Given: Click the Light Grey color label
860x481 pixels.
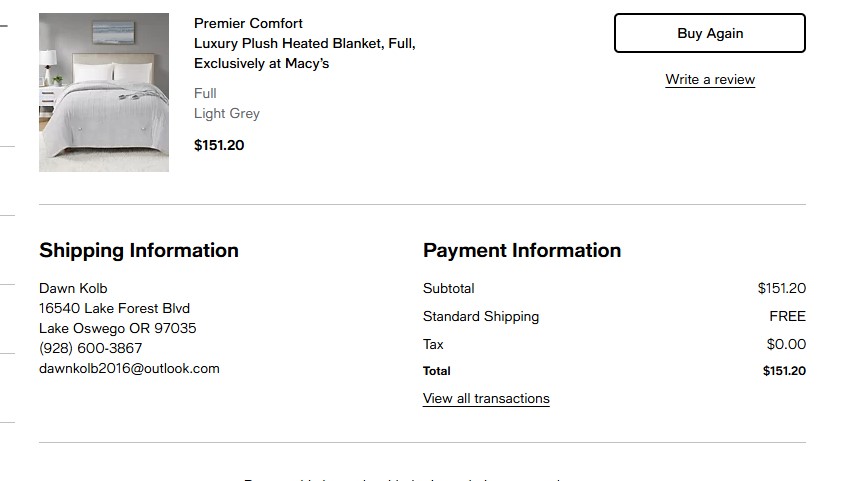Looking at the screenshot, I should click(227, 114).
